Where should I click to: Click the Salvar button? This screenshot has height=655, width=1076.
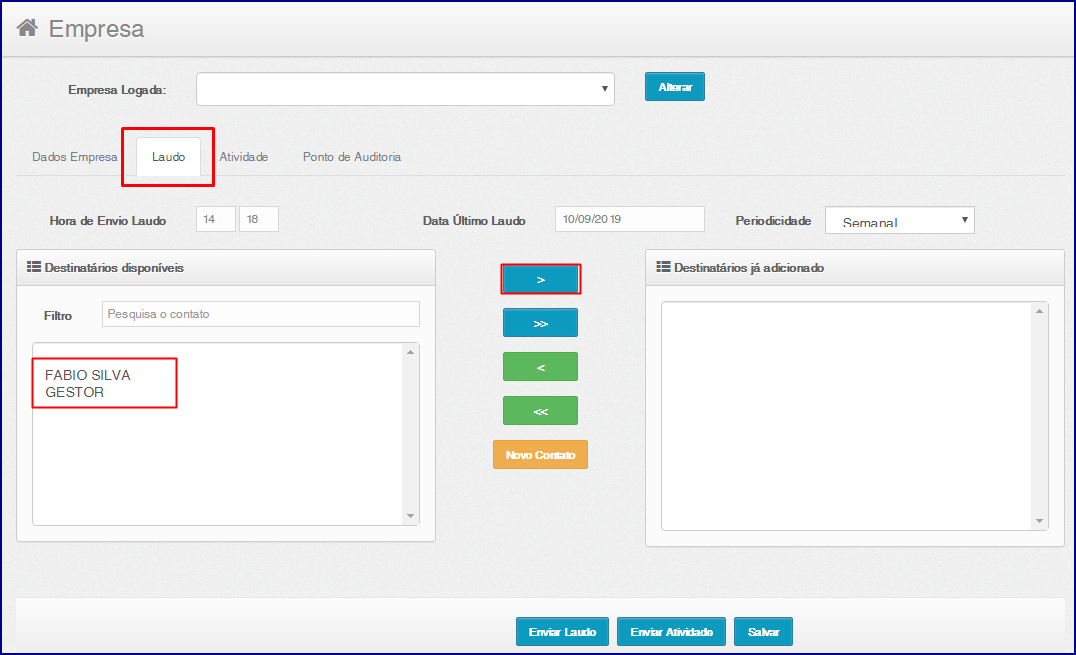point(763,632)
